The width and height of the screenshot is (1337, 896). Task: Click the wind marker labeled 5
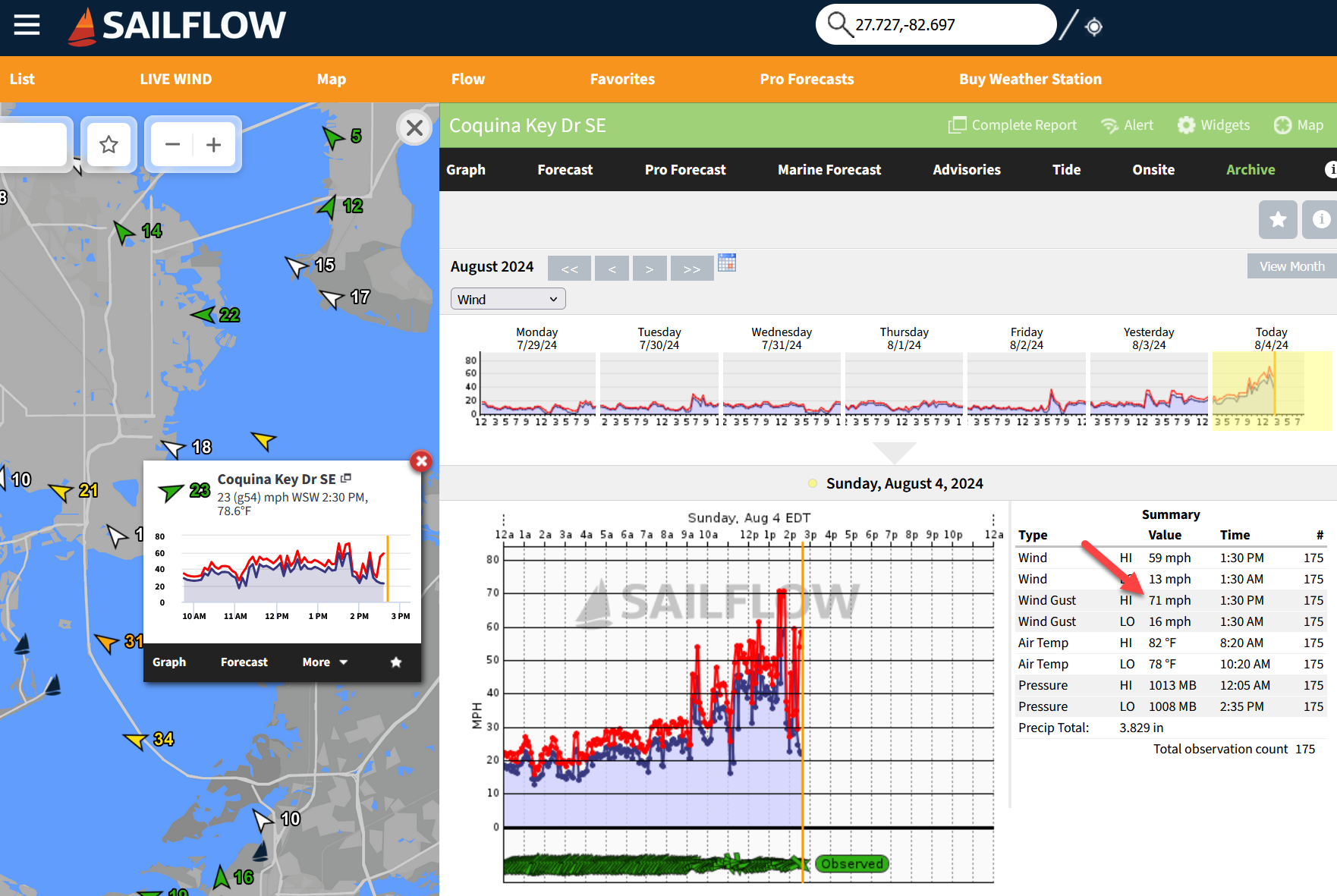[x=341, y=137]
